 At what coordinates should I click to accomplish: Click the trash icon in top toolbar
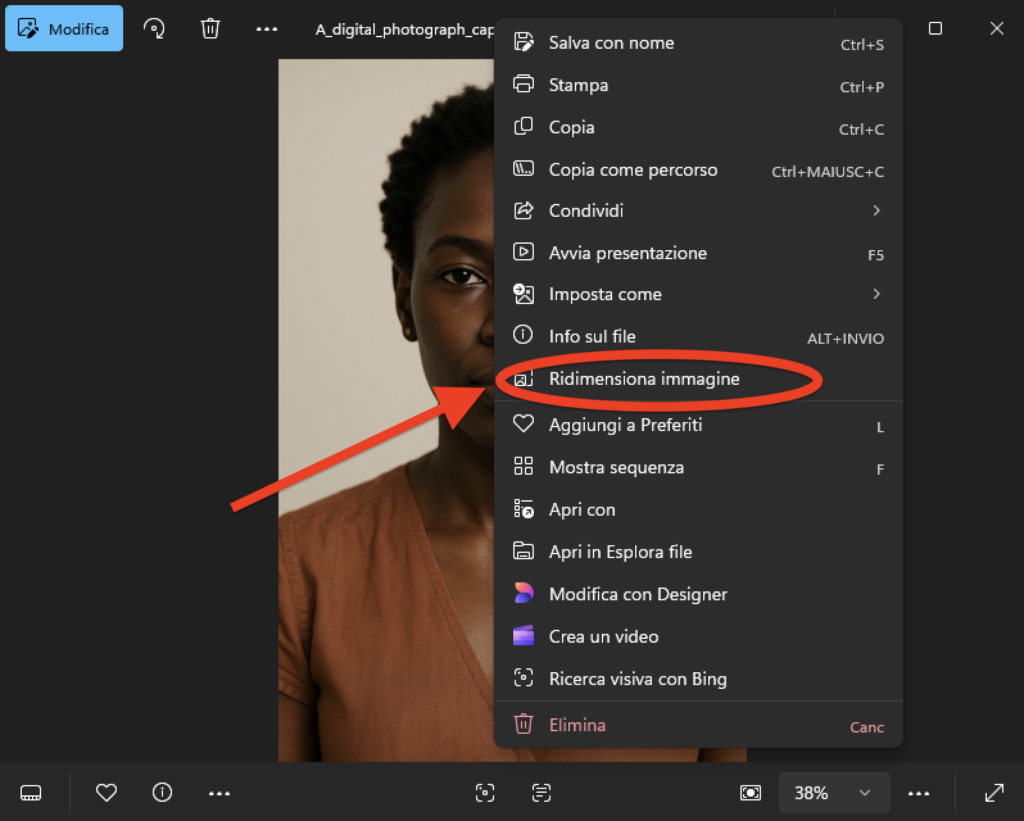coord(210,29)
